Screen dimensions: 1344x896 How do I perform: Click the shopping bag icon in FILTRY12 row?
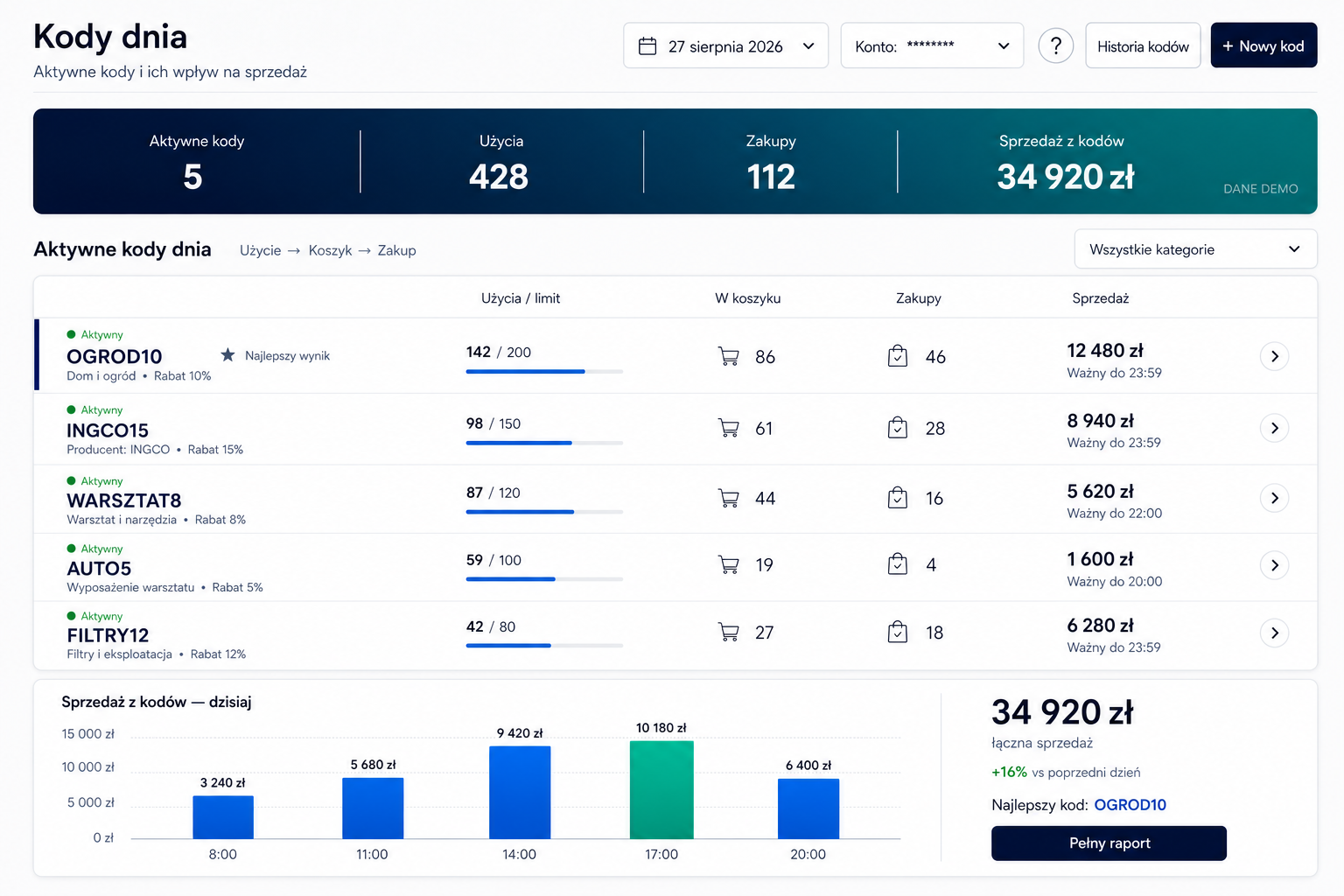pyautogui.click(x=898, y=632)
